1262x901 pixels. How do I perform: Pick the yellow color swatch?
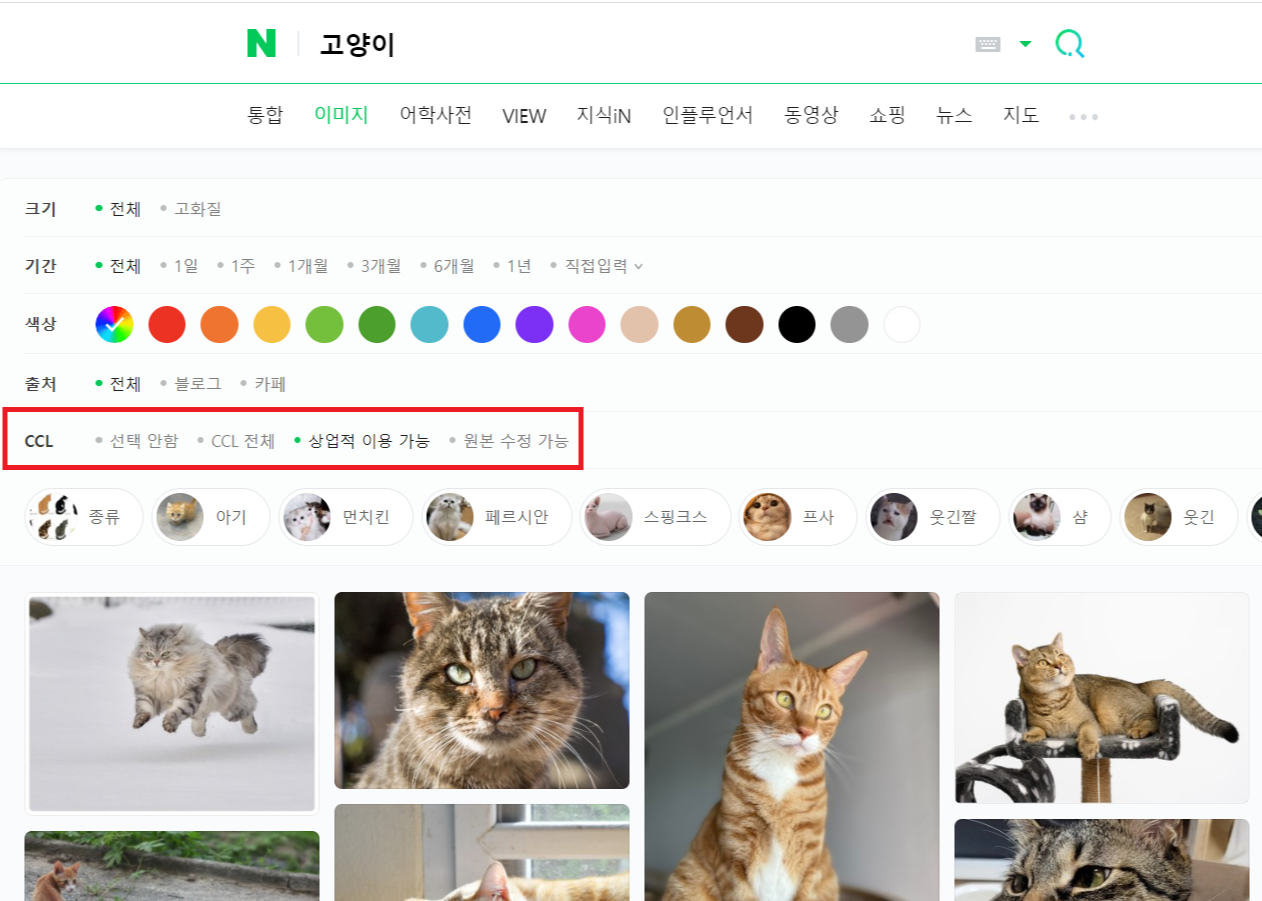(x=272, y=325)
